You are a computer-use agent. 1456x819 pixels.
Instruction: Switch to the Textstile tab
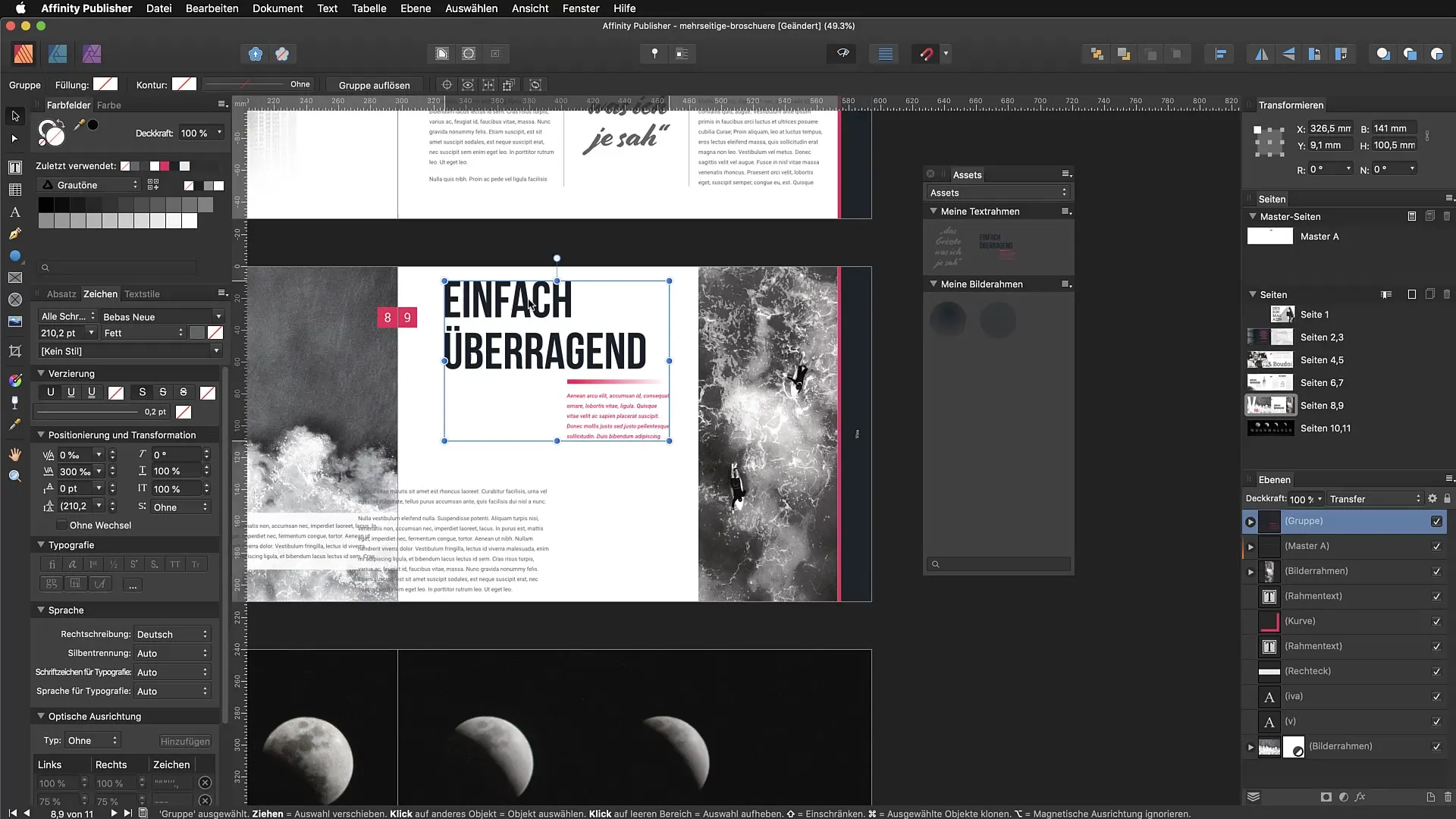142,294
